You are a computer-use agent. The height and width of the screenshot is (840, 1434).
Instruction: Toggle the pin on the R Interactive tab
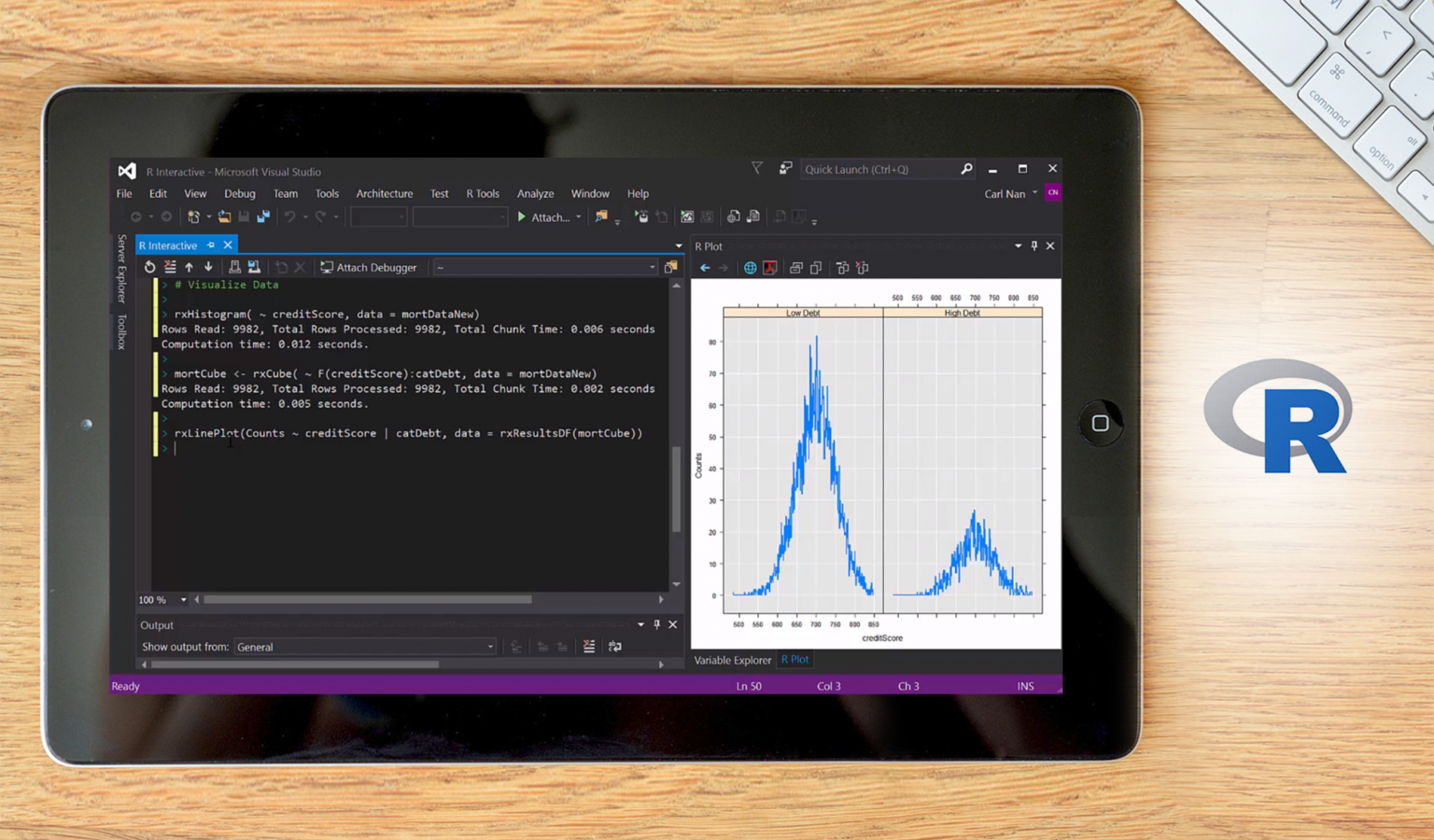(x=211, y=245)
